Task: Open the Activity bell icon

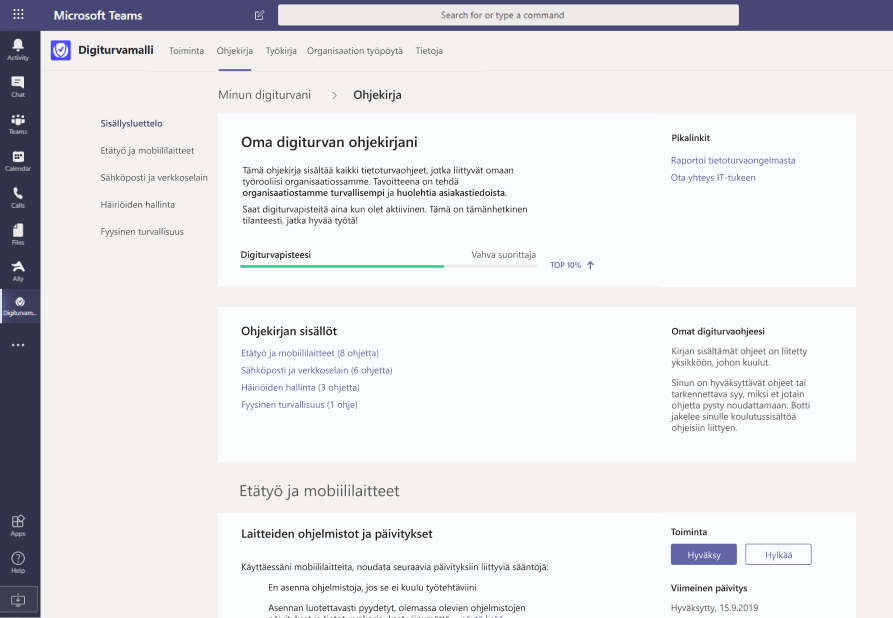Action: (18, 50)
